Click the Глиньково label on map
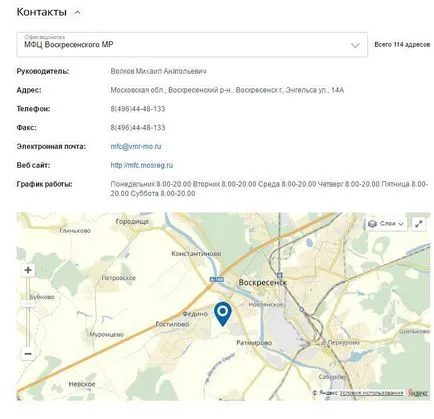Viewport: 434px width, 419px height. click(75, 230)
